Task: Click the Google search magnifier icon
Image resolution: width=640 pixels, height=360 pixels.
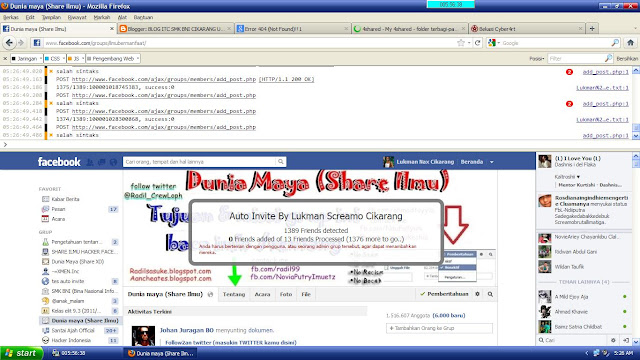Action: coord(615,42)
